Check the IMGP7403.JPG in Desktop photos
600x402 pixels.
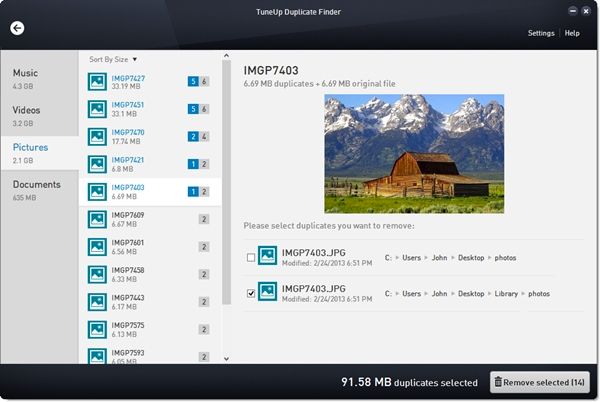click(x=251, y=257)
